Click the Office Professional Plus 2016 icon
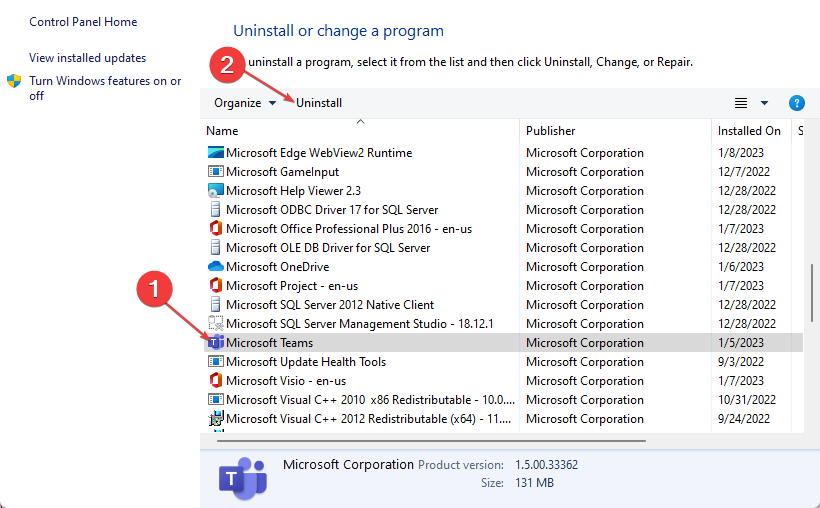 click(215, 229)
